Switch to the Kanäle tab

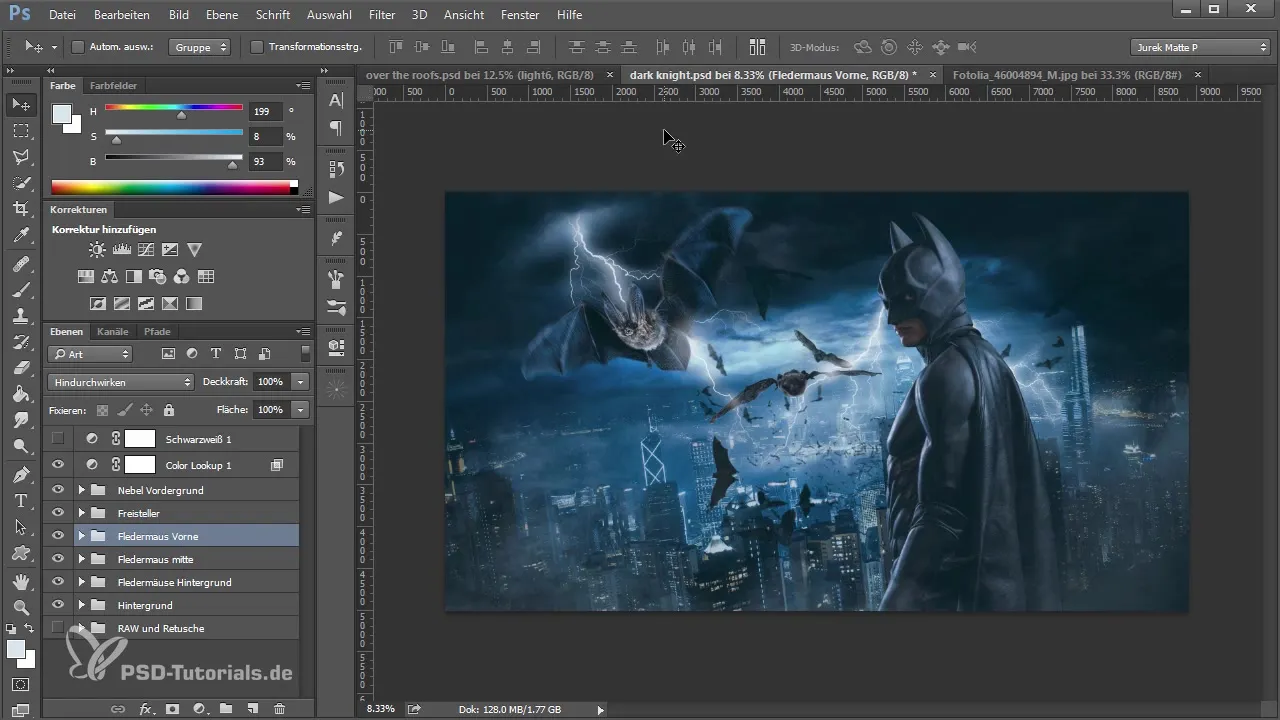[113, 331]
